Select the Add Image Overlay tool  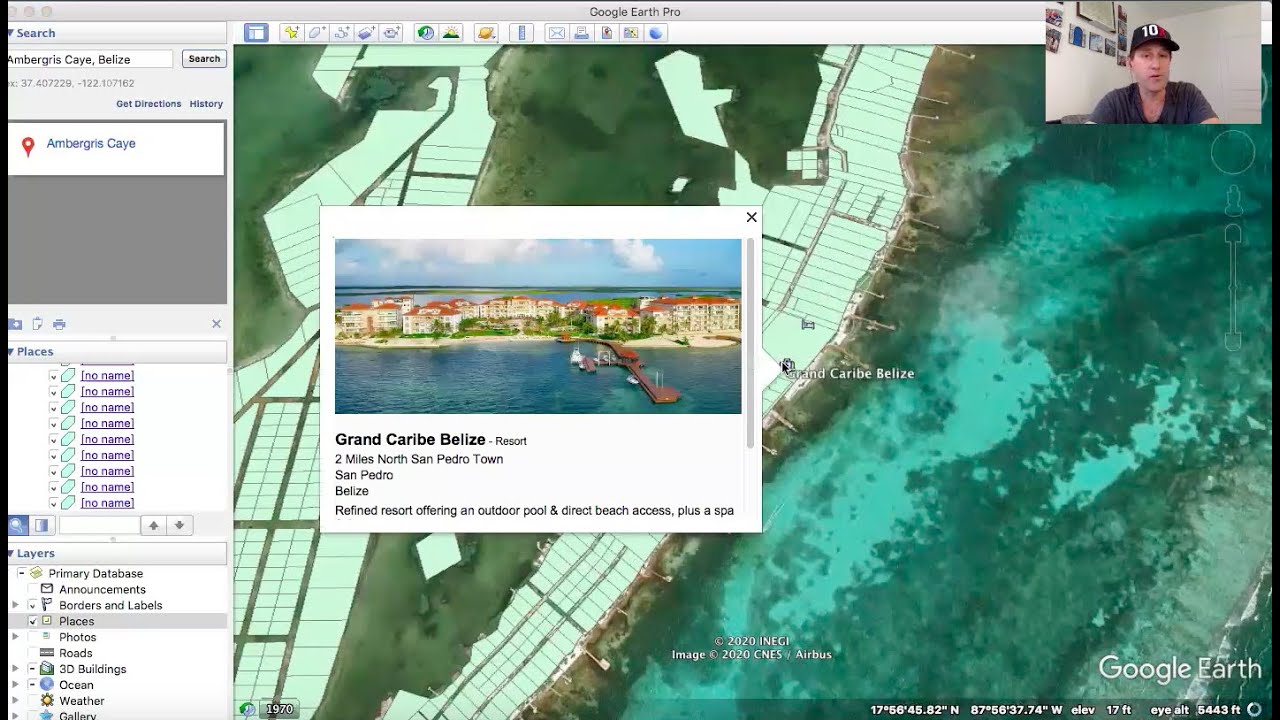366,33
